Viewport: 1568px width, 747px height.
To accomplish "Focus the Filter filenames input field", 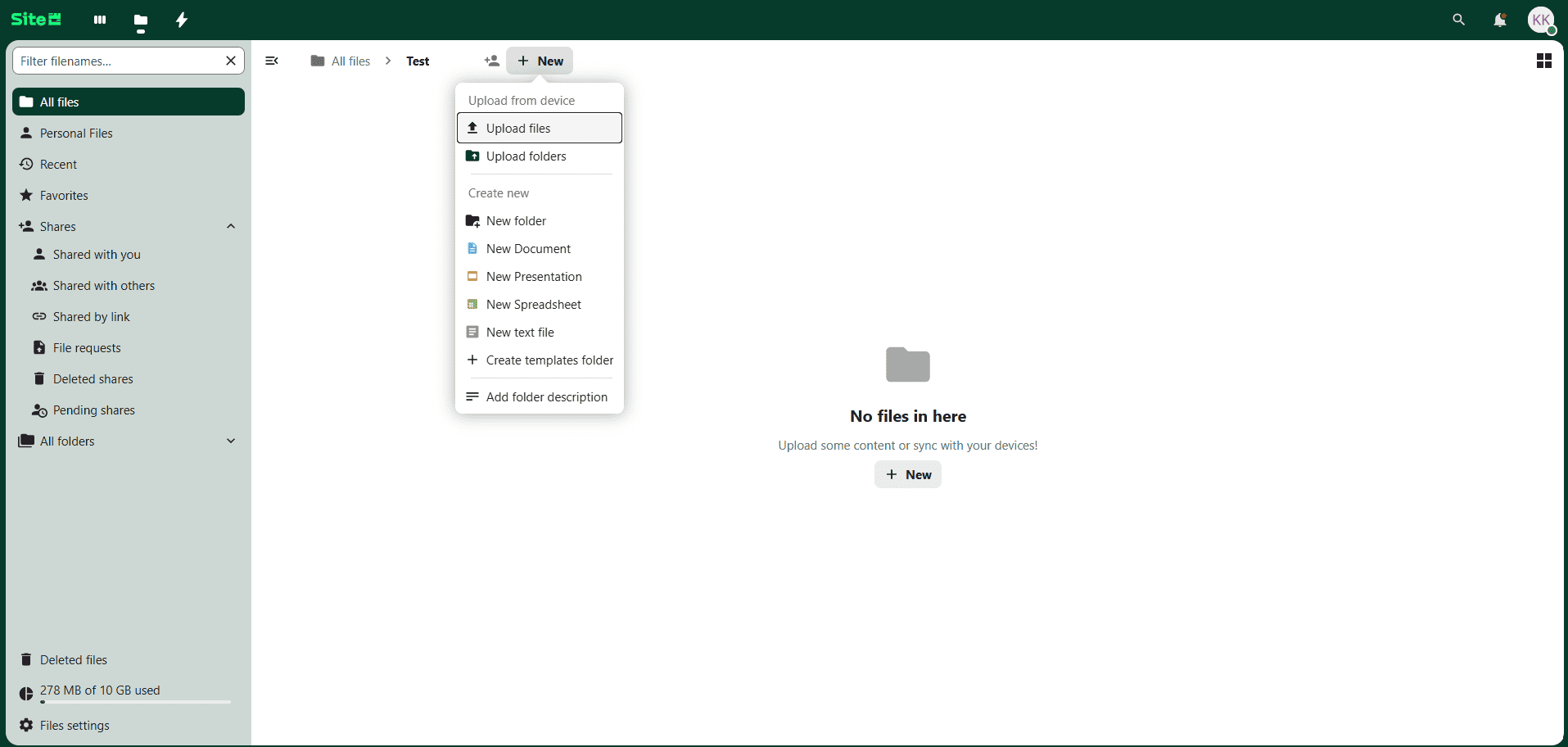I will [119, 61].
